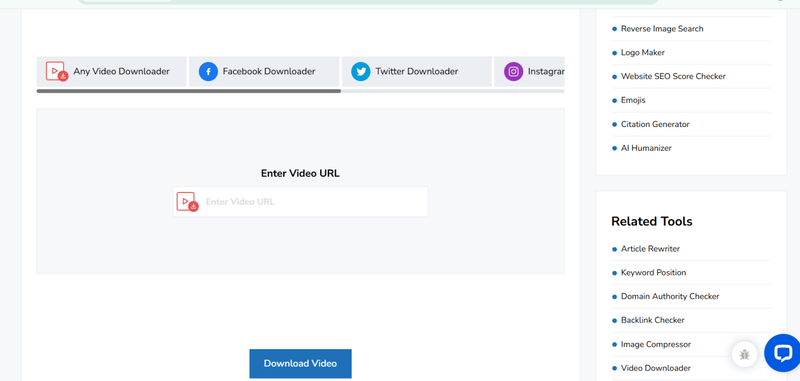800x381 pixels.
Task: Click the Related Tools heading
Action: coord(652,221)
